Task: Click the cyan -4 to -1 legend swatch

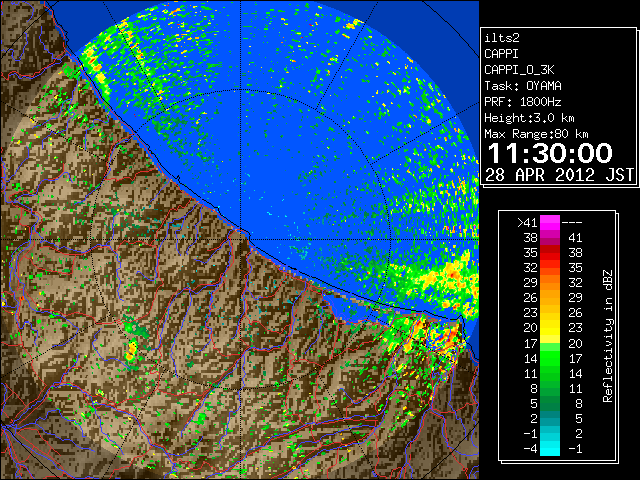Action: [550, 448]
